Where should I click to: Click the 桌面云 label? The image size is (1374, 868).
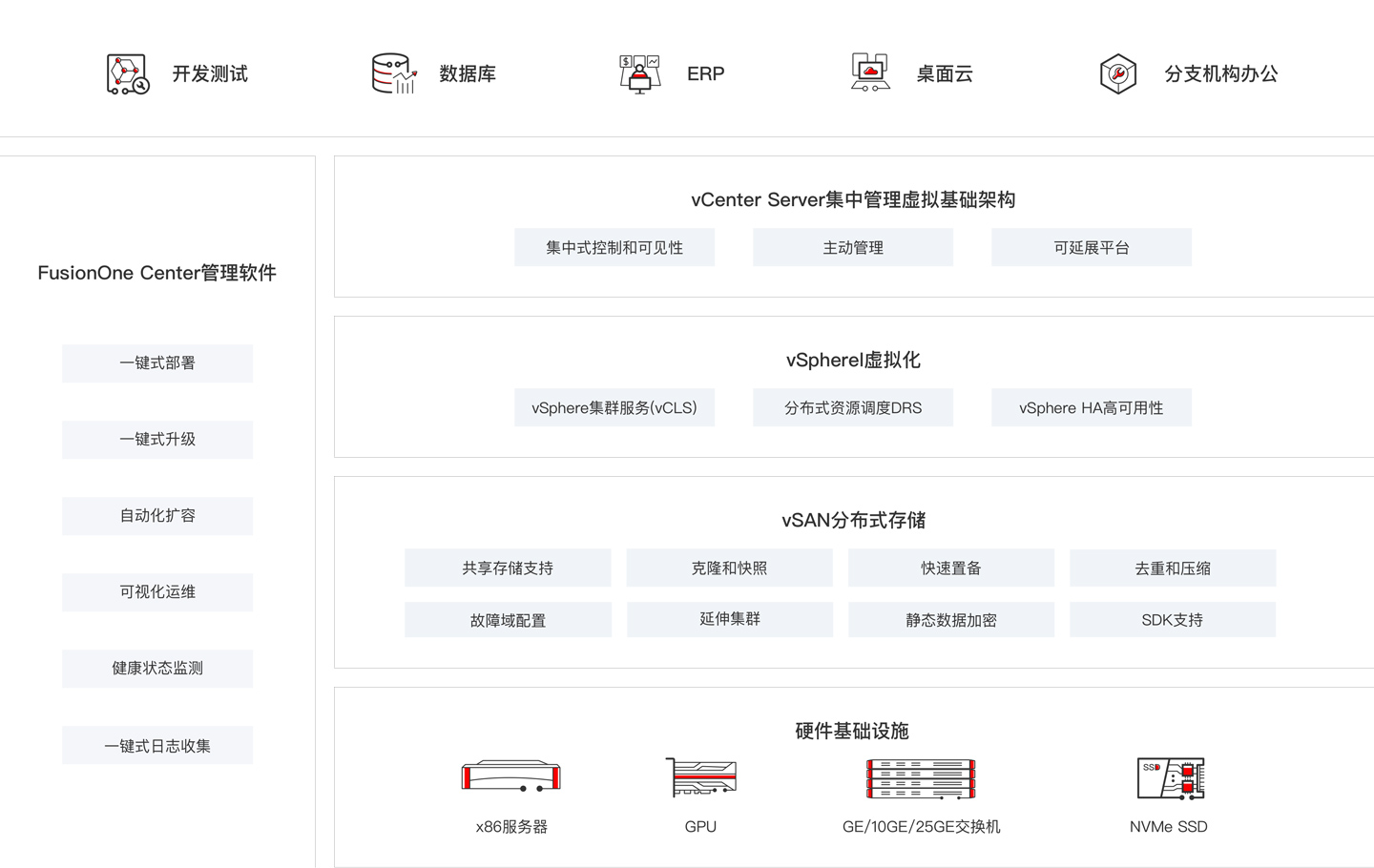click(945, 73)
